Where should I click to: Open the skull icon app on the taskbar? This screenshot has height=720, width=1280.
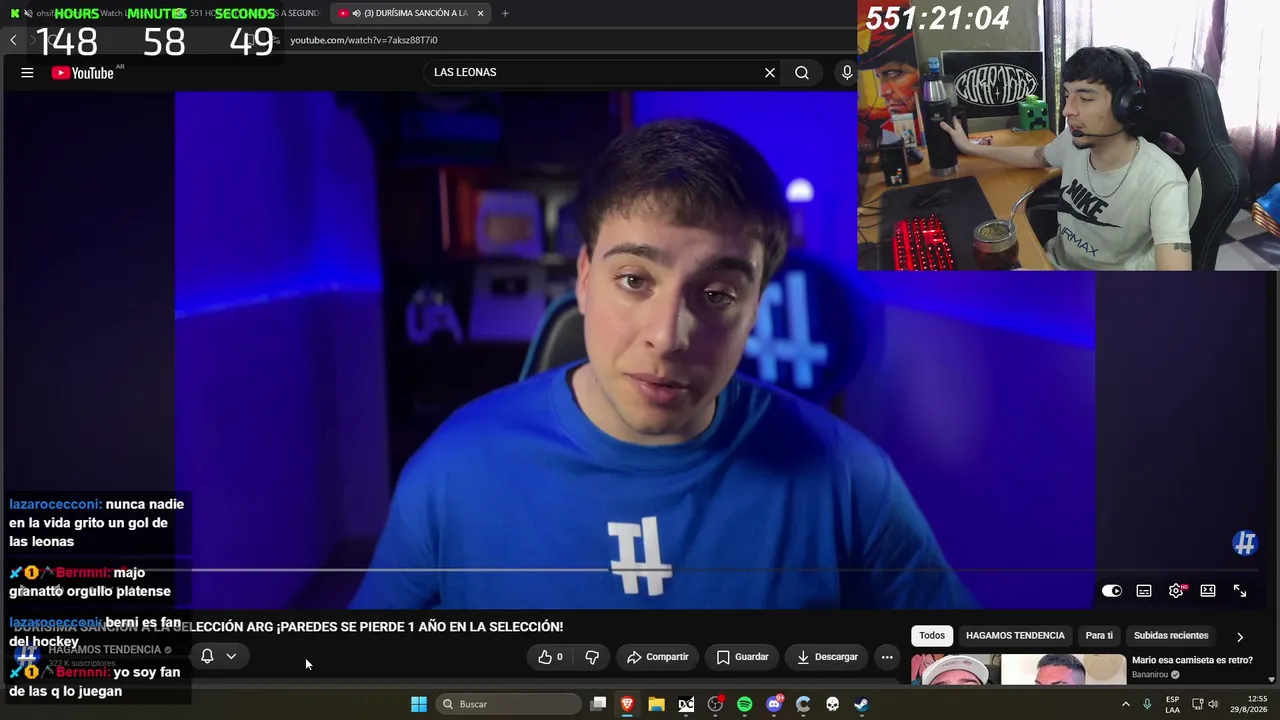click(x=832, y=704)
